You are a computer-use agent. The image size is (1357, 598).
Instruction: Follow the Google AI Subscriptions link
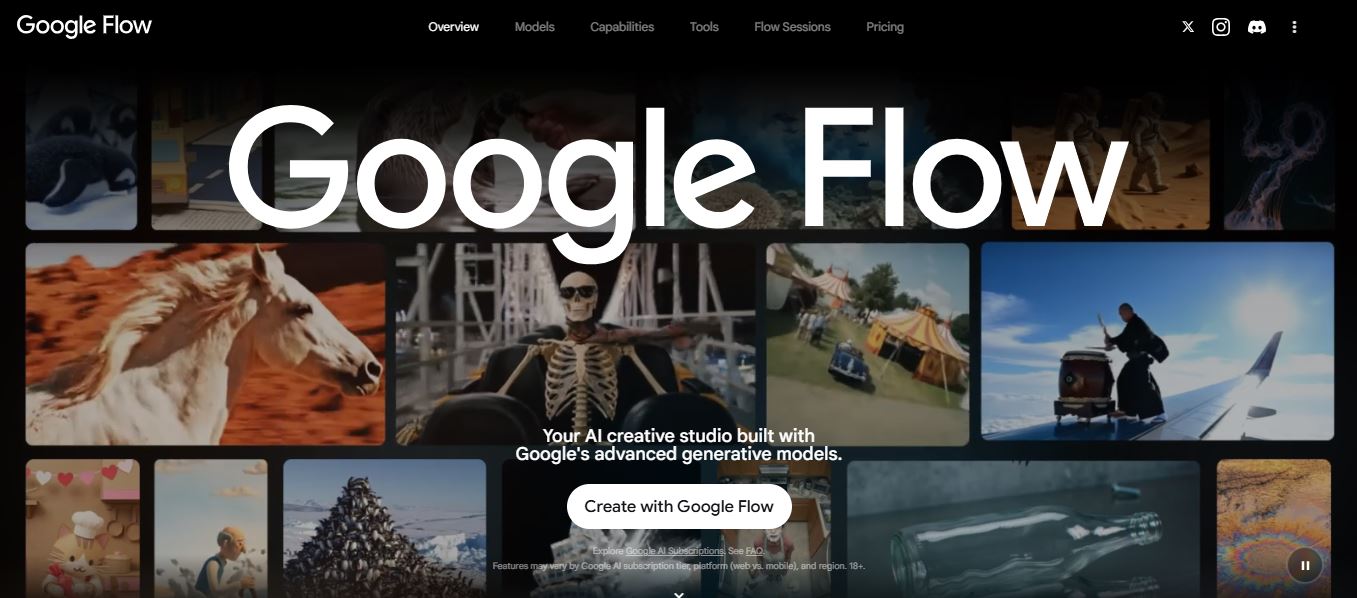tap(675, 551)
